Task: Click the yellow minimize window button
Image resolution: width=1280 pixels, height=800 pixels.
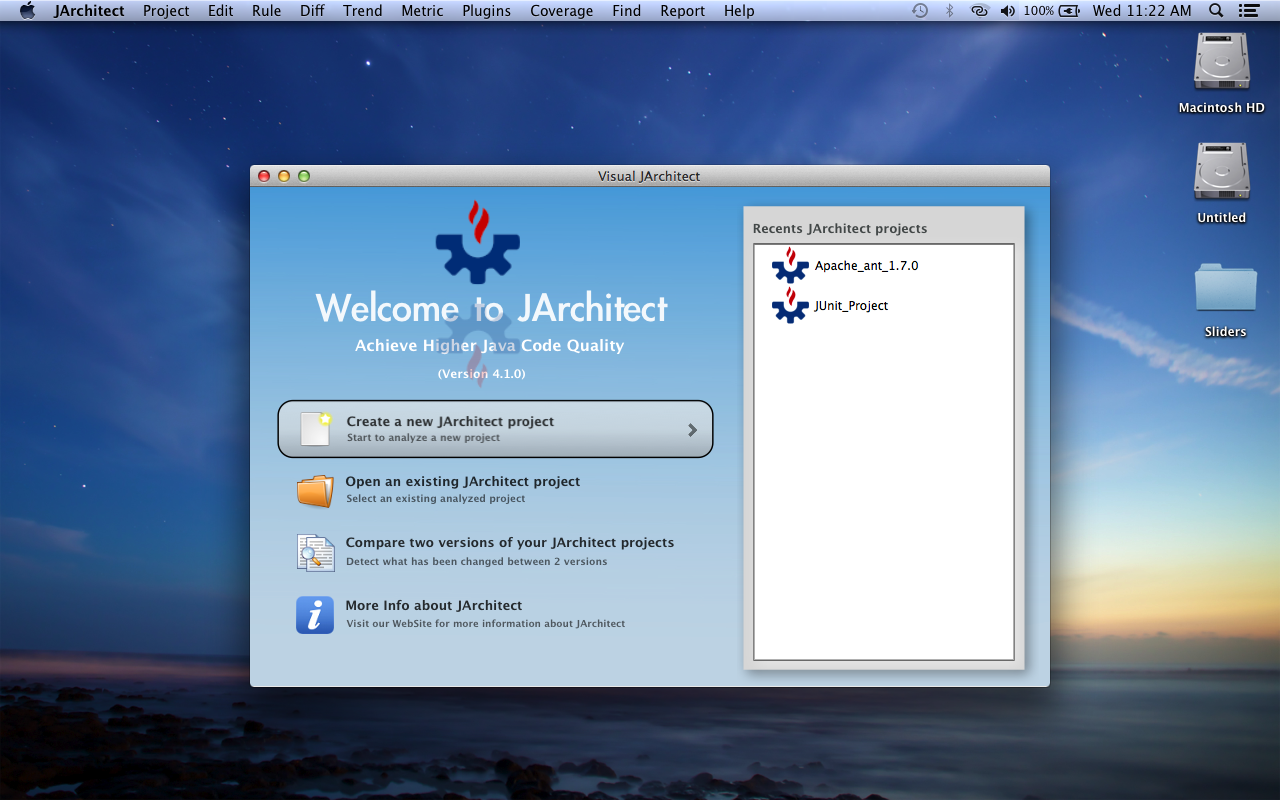Action: click(284, 176)
